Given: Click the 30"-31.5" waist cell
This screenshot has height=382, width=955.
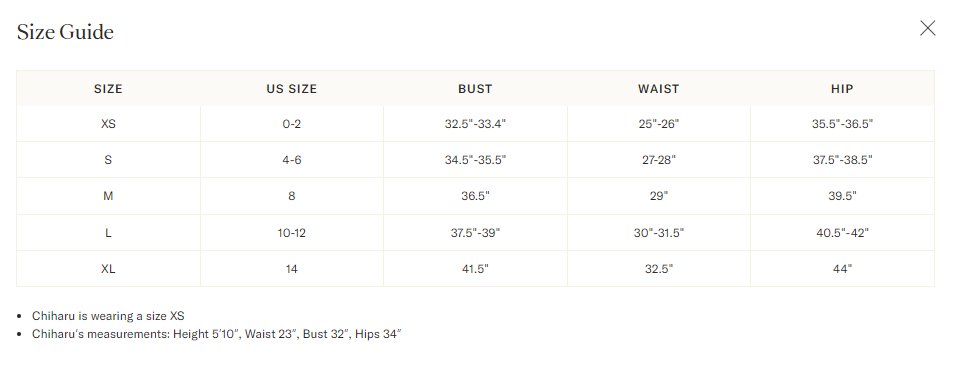Looking at the screenshot, I should coord(658,233).
